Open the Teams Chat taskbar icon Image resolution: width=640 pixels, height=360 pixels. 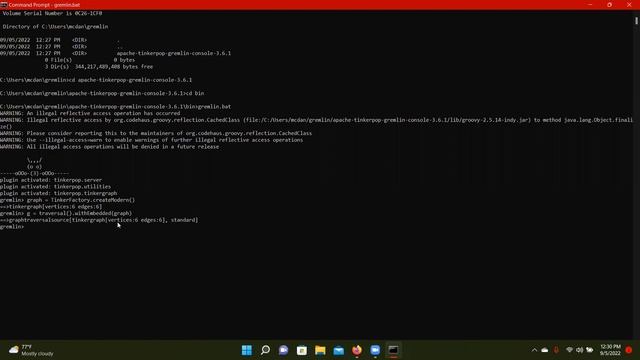coord(284,350)
